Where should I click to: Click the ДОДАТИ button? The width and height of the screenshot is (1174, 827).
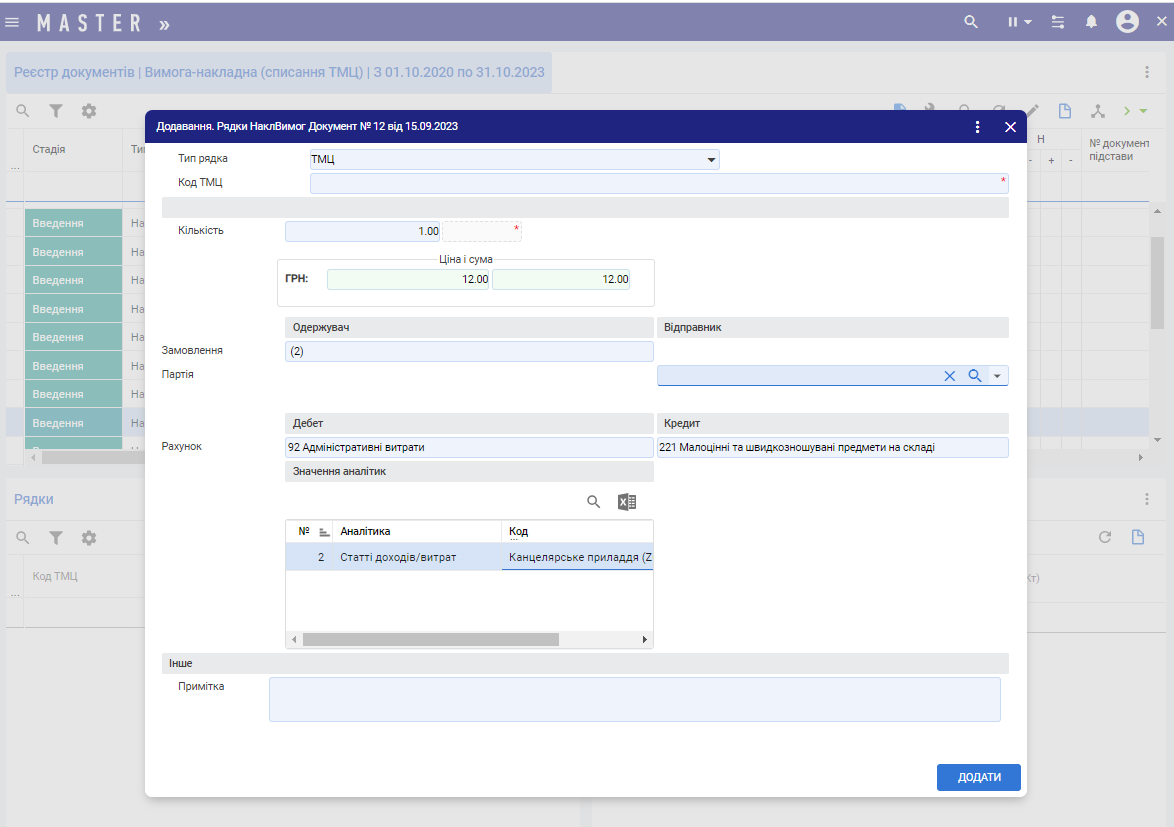[x=978, y=777]
